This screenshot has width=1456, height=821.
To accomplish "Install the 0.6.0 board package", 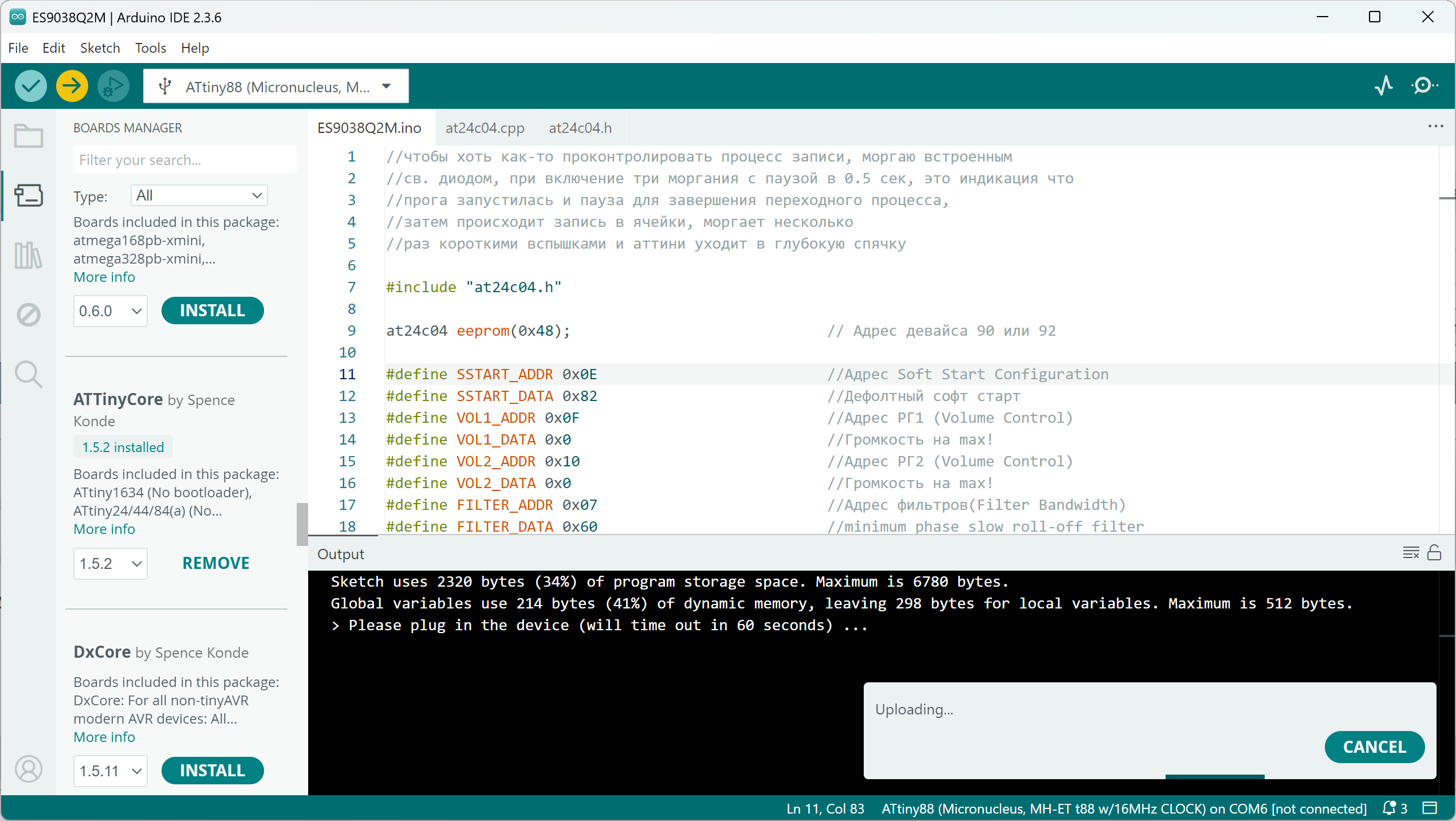I will [213, 311].
